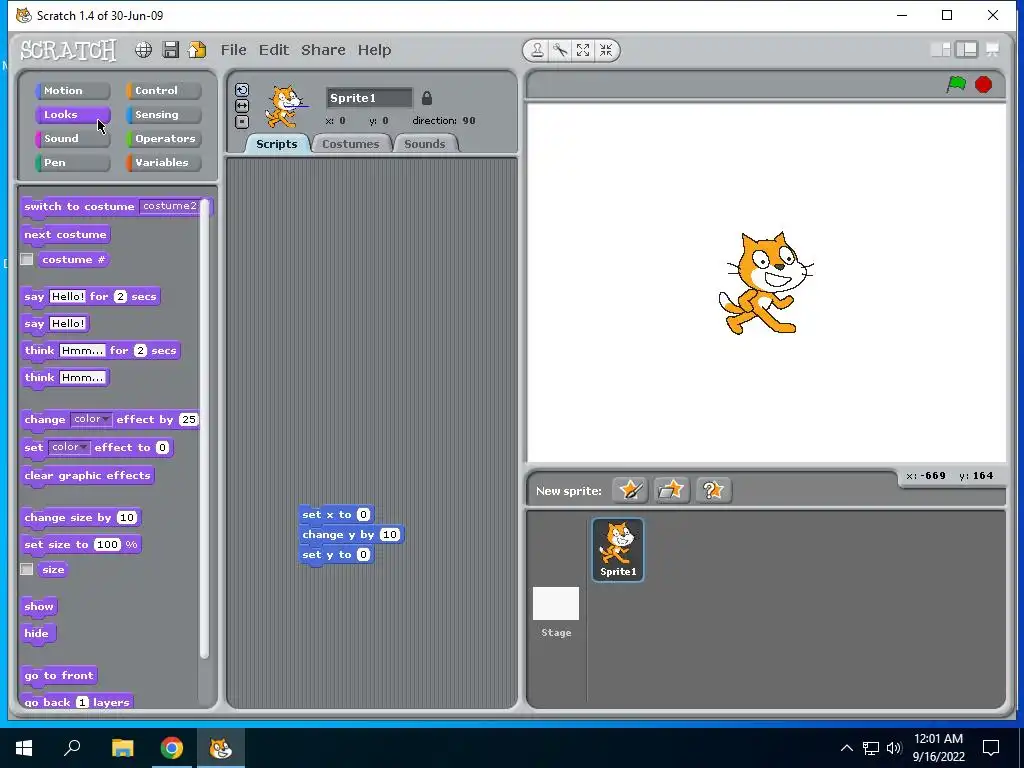Switch to small stage view
Viewport: 1024px width, 768px height.
(940, 50)
